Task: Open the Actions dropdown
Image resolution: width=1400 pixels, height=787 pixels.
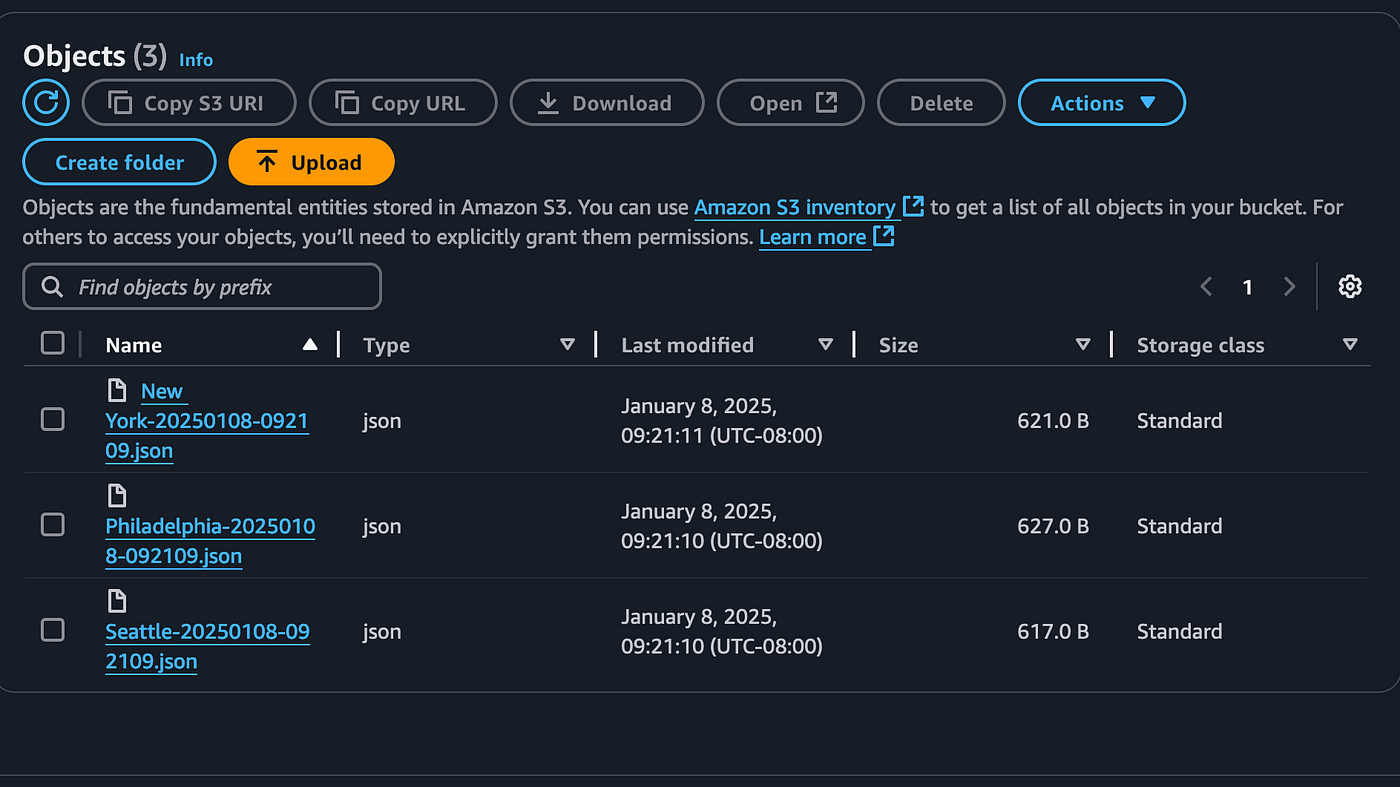Action: [x=1102, y=103]
